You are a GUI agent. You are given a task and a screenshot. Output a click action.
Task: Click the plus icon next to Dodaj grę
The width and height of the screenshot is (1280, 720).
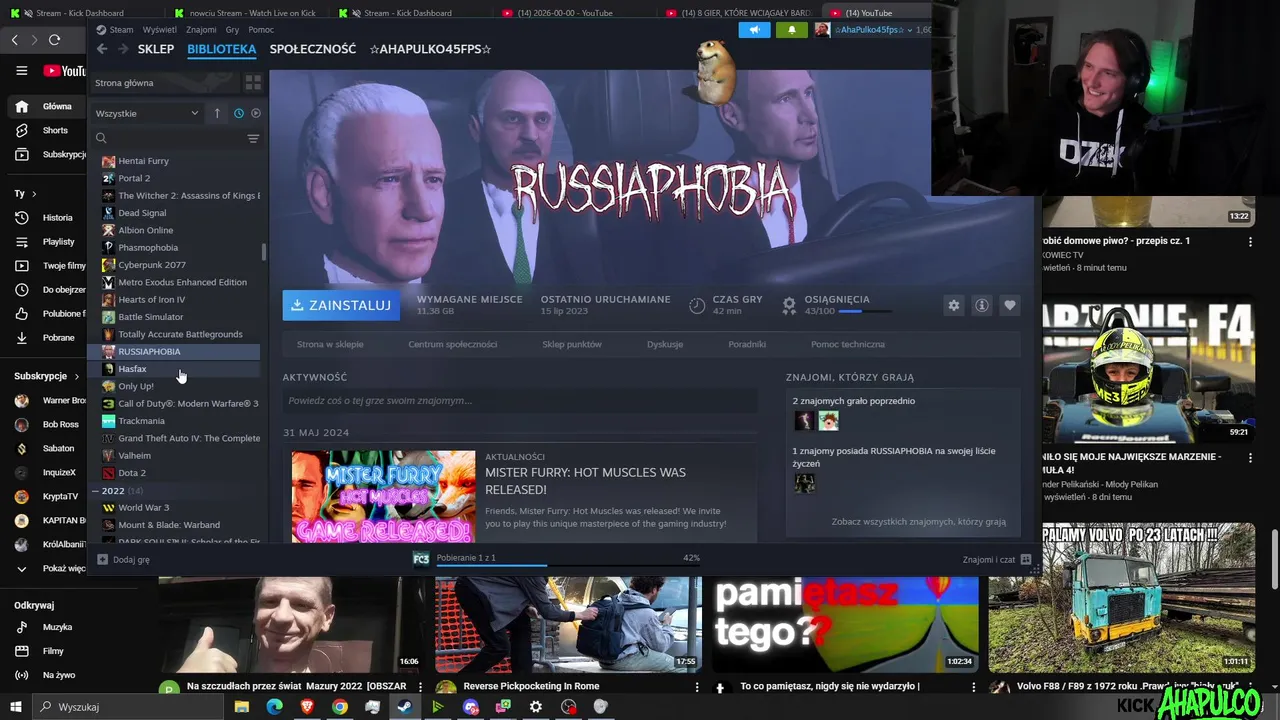tap(102, 559)
